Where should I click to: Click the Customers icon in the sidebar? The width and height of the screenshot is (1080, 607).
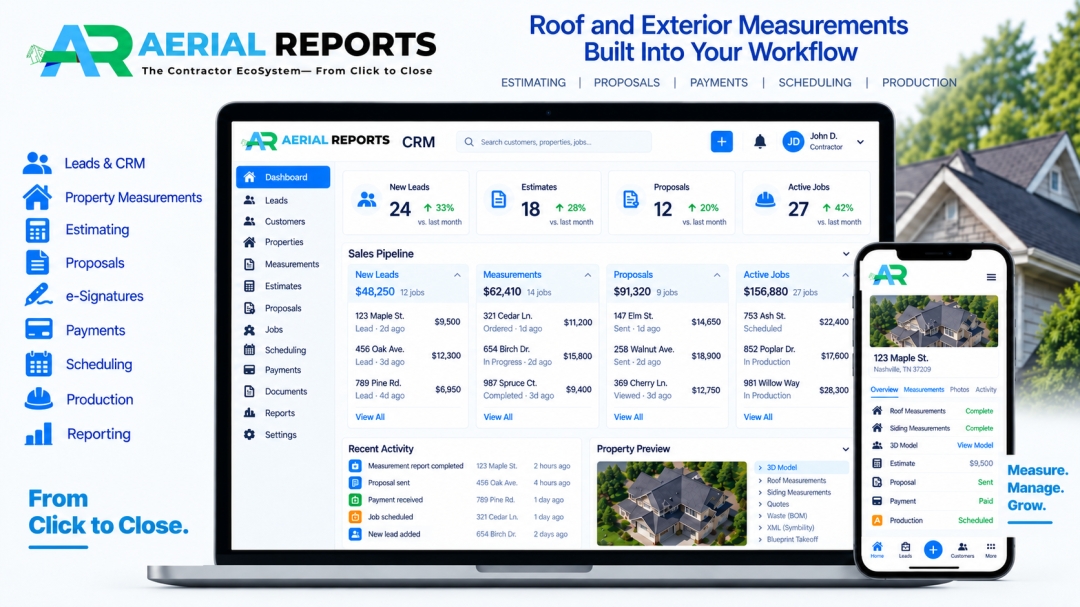click(x=249, y=221)
